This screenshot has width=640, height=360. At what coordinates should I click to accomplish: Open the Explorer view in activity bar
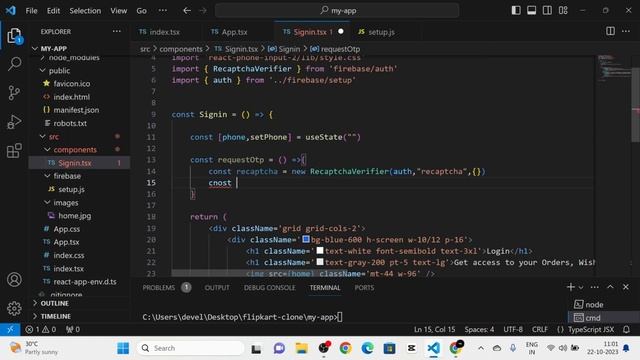click(14, 36)
